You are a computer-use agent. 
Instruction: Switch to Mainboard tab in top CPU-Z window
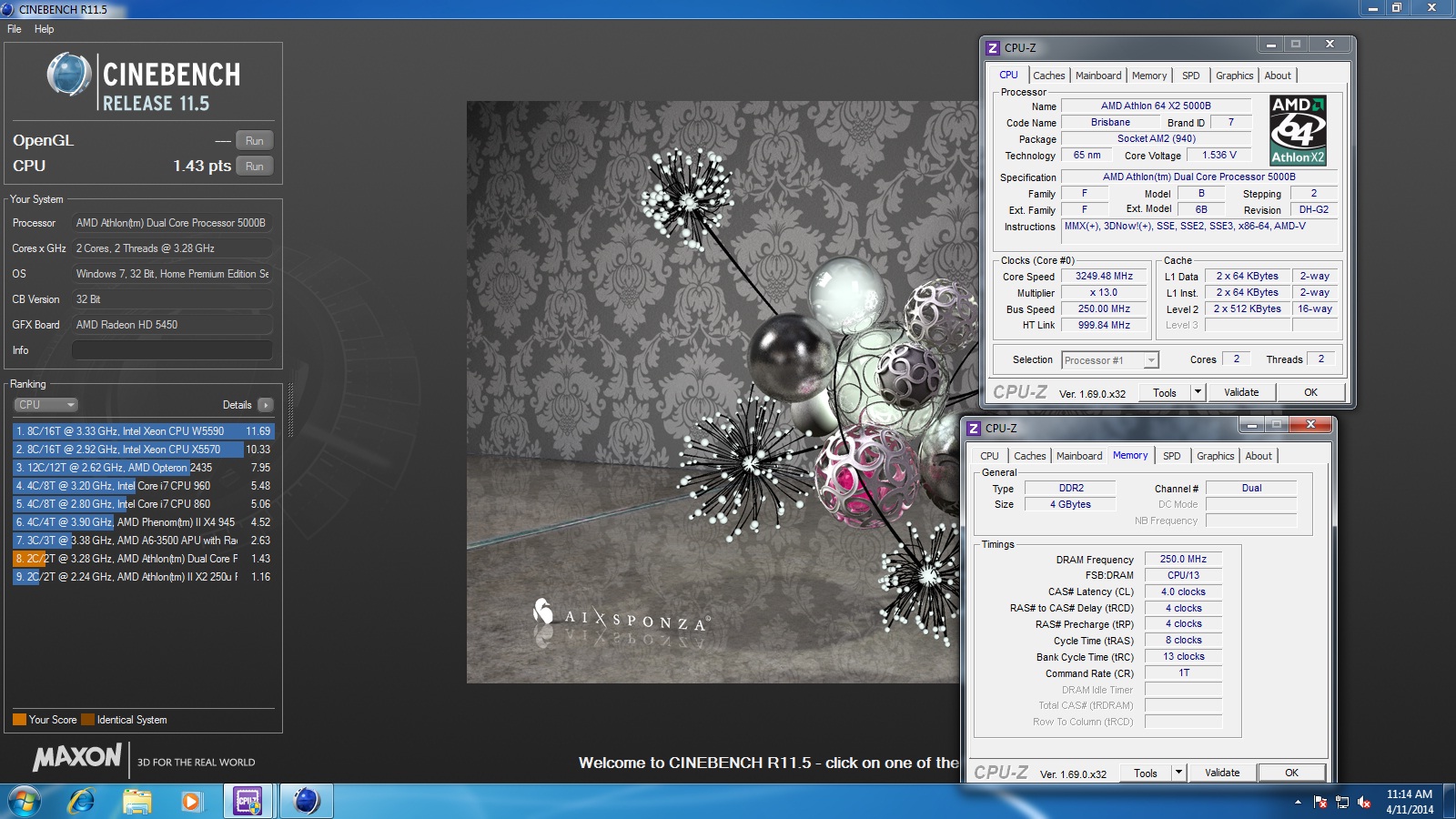1098,76
